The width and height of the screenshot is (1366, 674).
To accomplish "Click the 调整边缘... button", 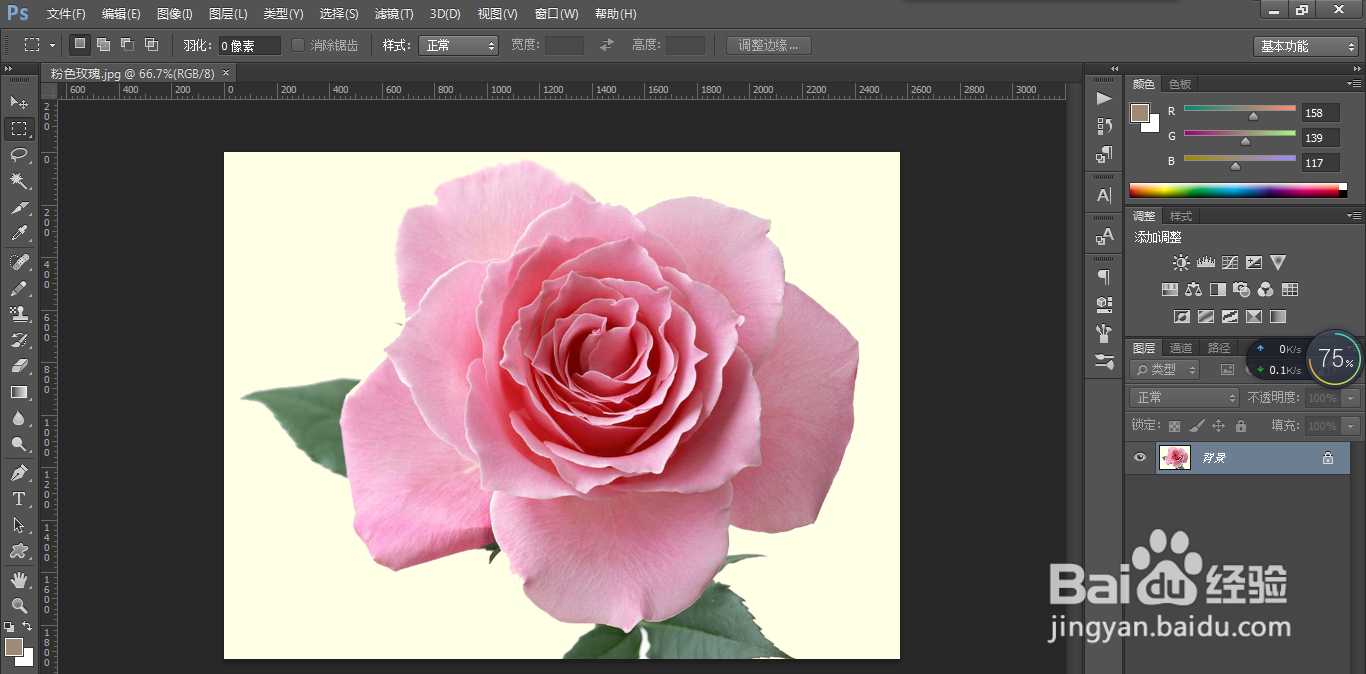I will 768,45.
